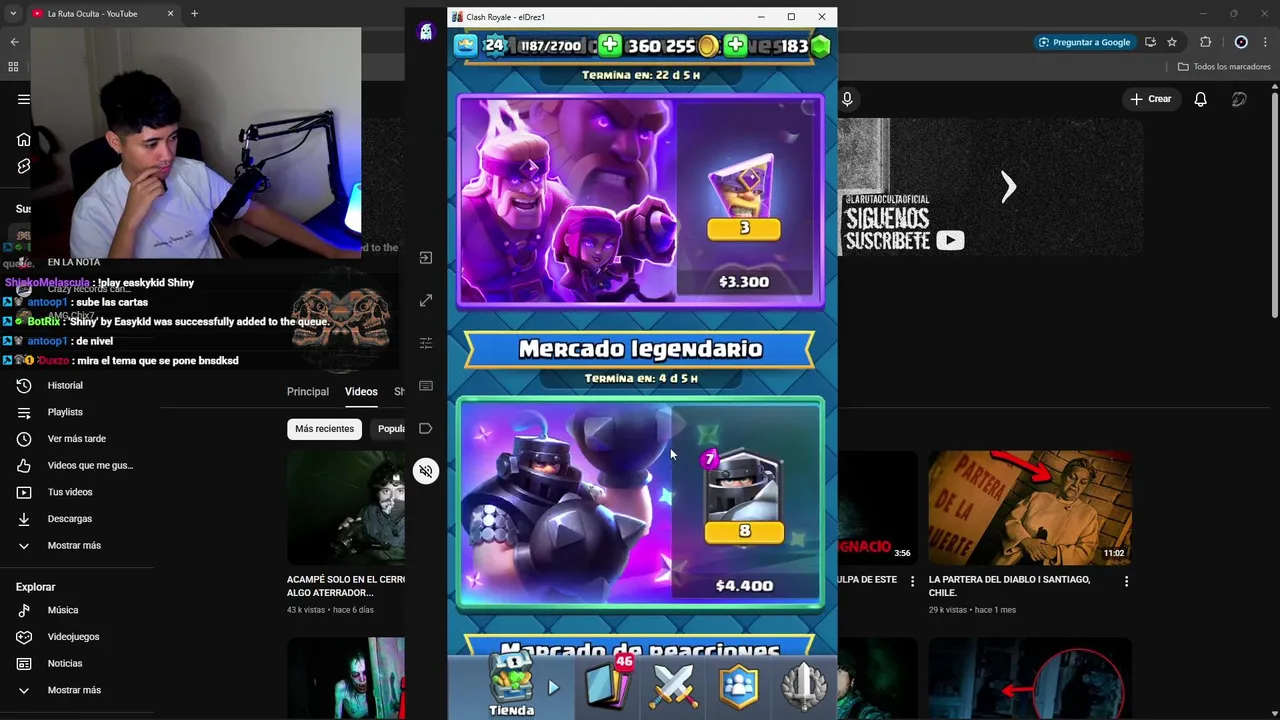Screen dimensions: 1280x720
Task: Click the exit icon in emulator sidebar
Action: coord(426,258)
